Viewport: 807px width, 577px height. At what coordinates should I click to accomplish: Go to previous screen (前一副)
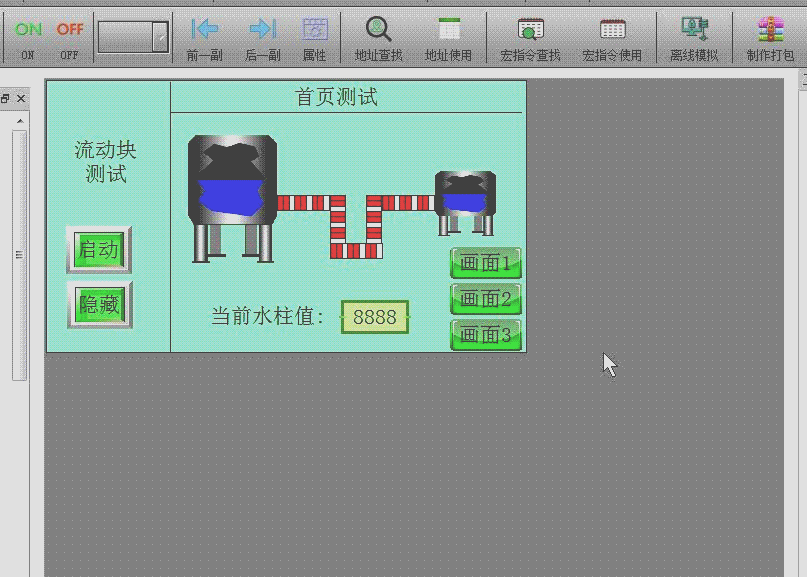coord(205,37)
